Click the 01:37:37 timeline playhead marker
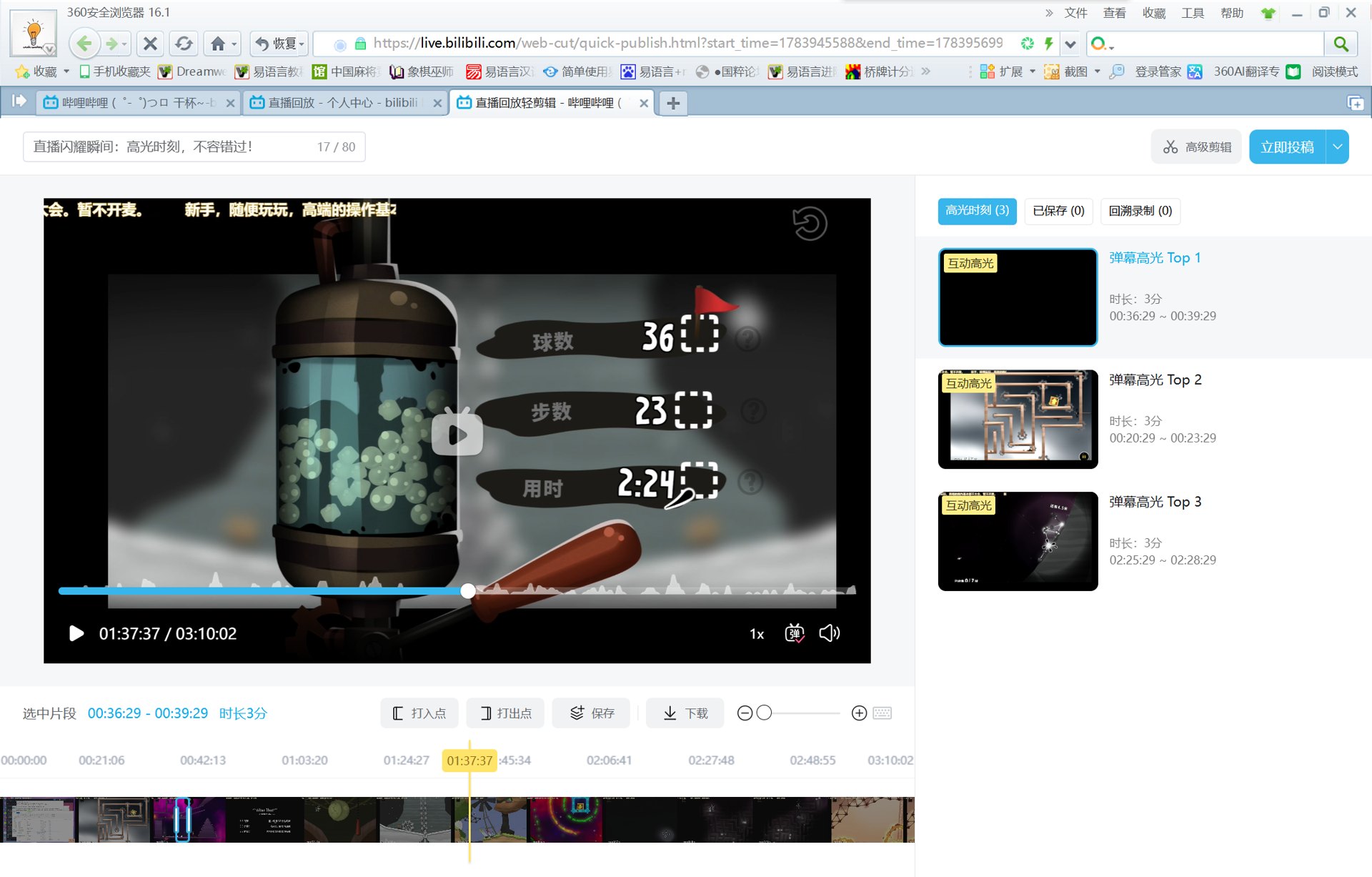The width and height of the screenshot is (1372, 877). [x=469, y=760]
